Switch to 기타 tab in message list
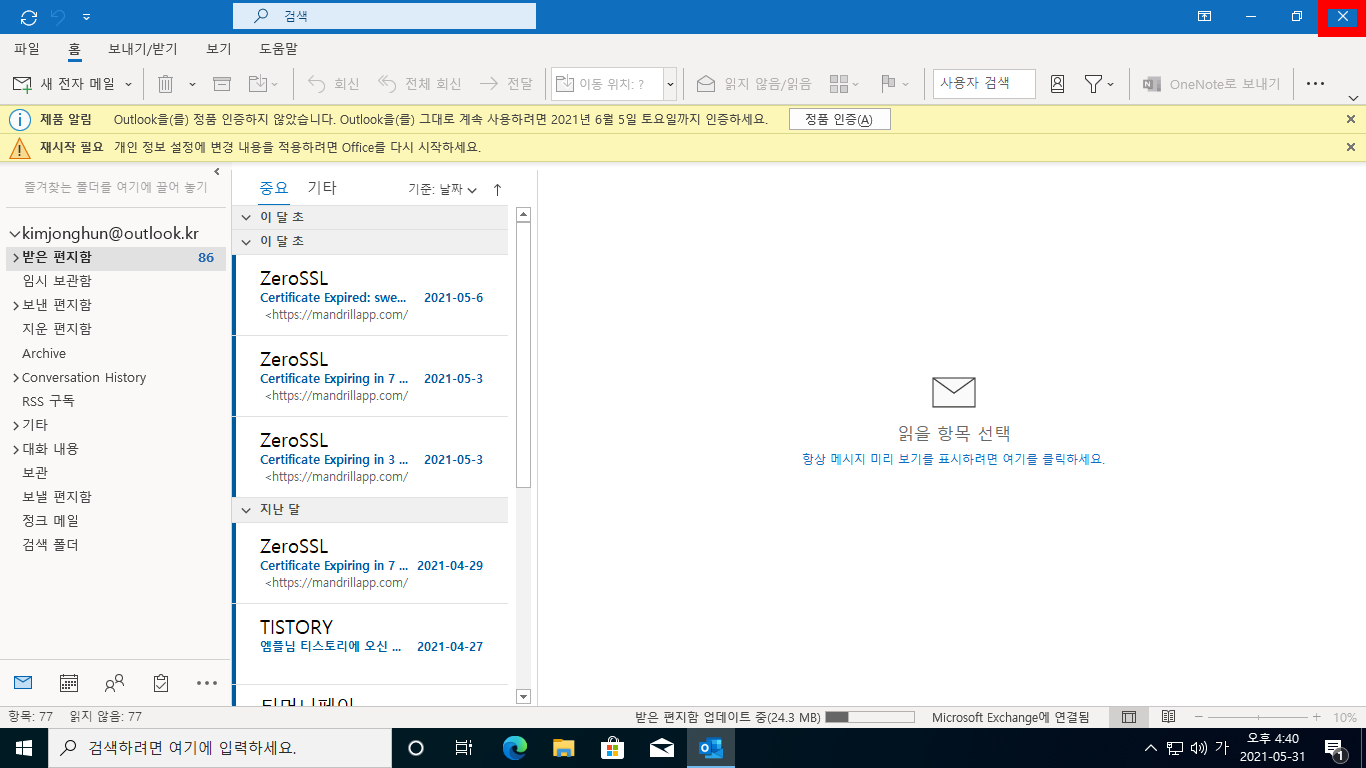 click(322, 187)
